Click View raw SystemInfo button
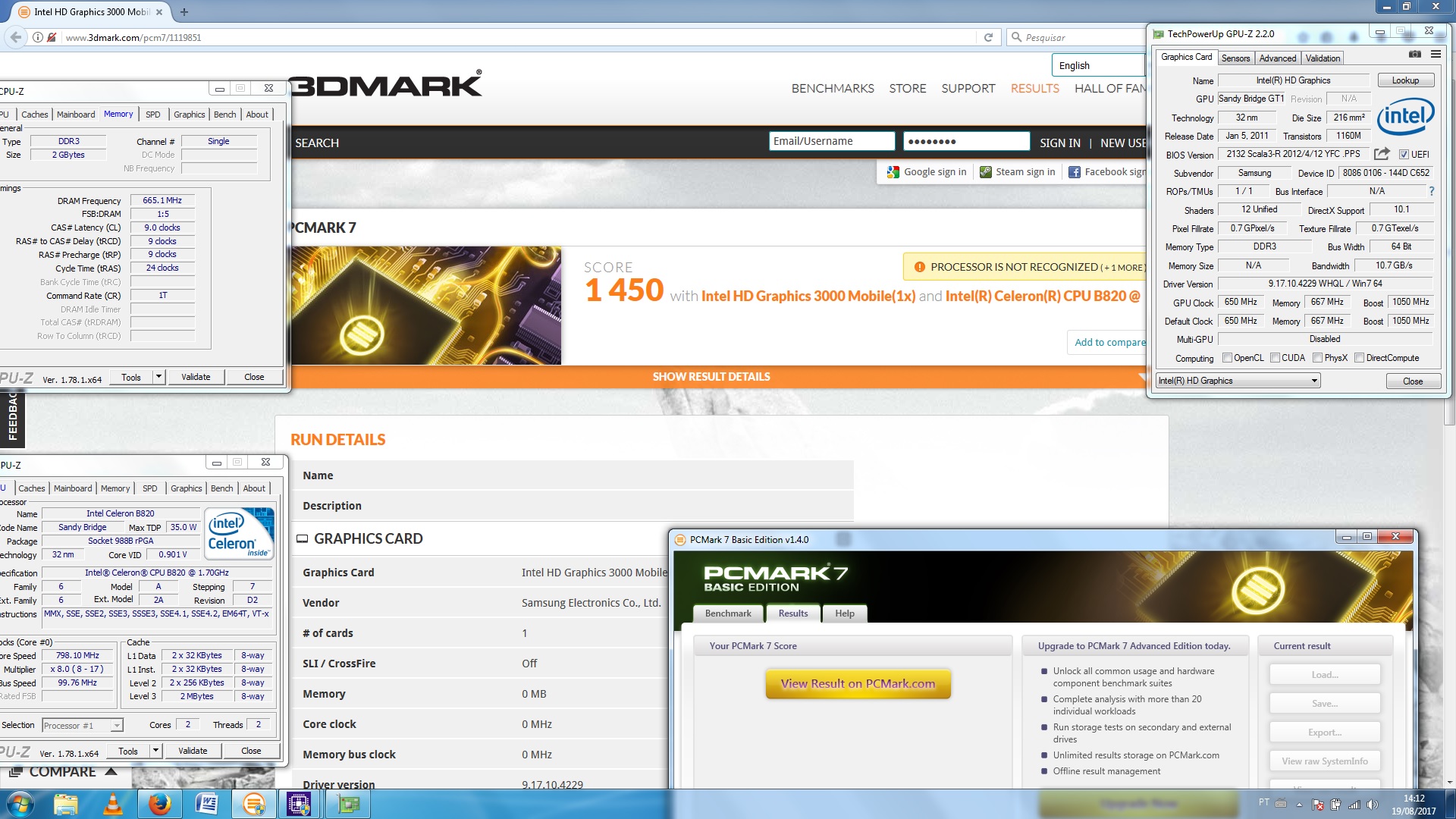The image size is (1456, 819). (x=1325, y=761)
